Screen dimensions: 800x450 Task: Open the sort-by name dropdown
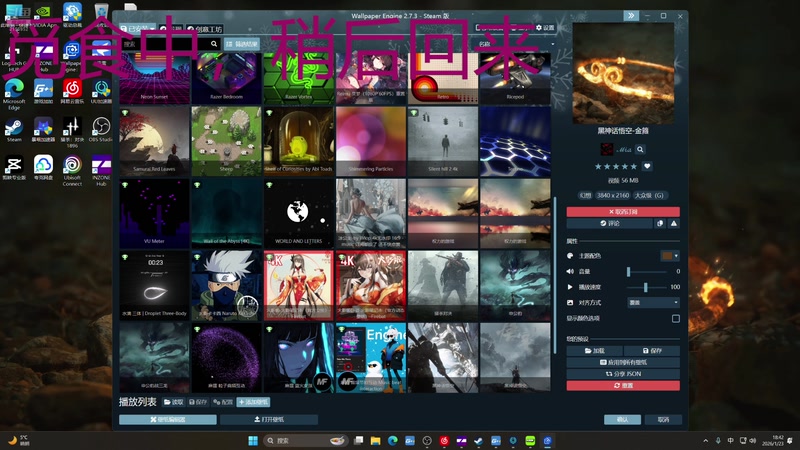tap(514, 44)
